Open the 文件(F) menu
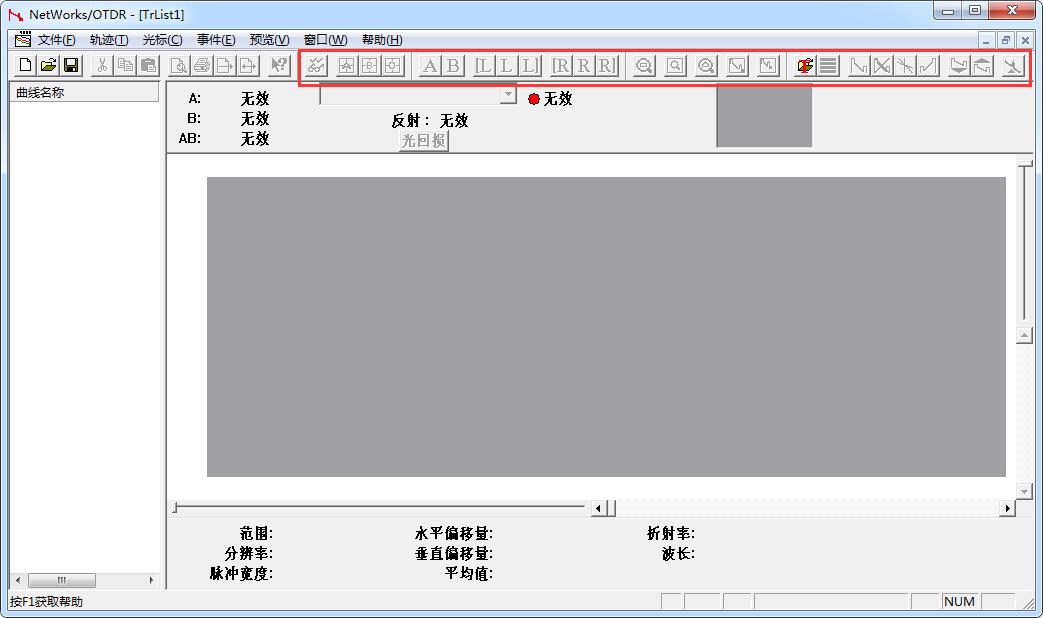The width and height of the screenshot is (1043, 618). pos(56,40)
